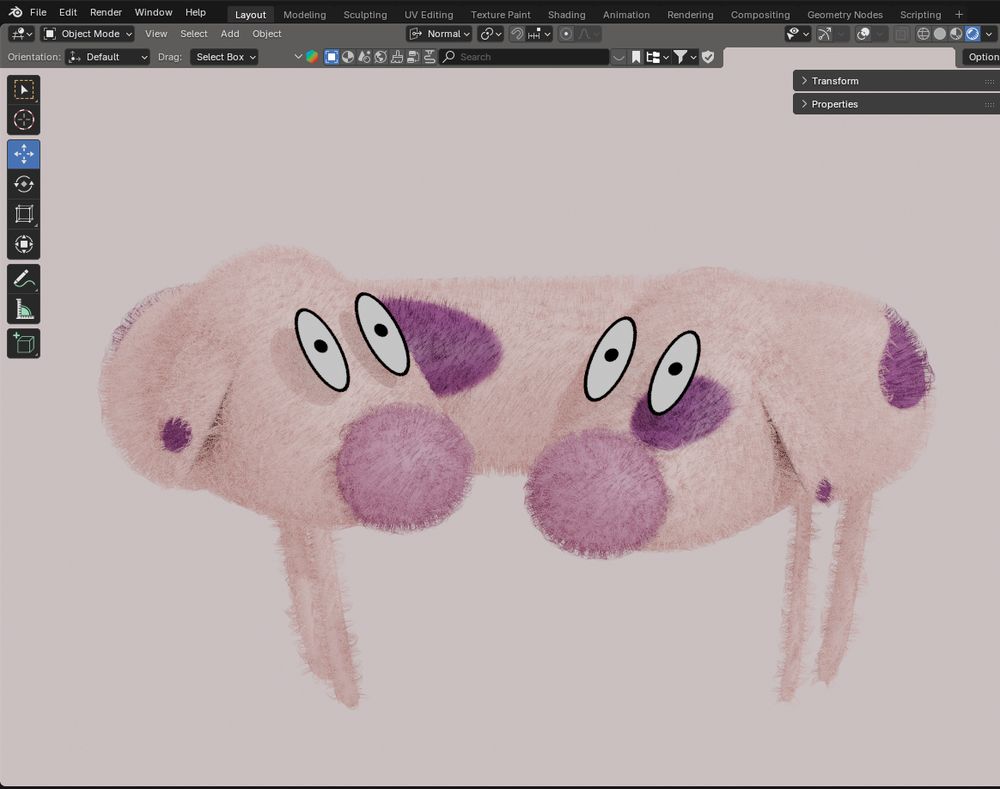Click the Options button
The image size is (1000, 789).
[982, 57]
